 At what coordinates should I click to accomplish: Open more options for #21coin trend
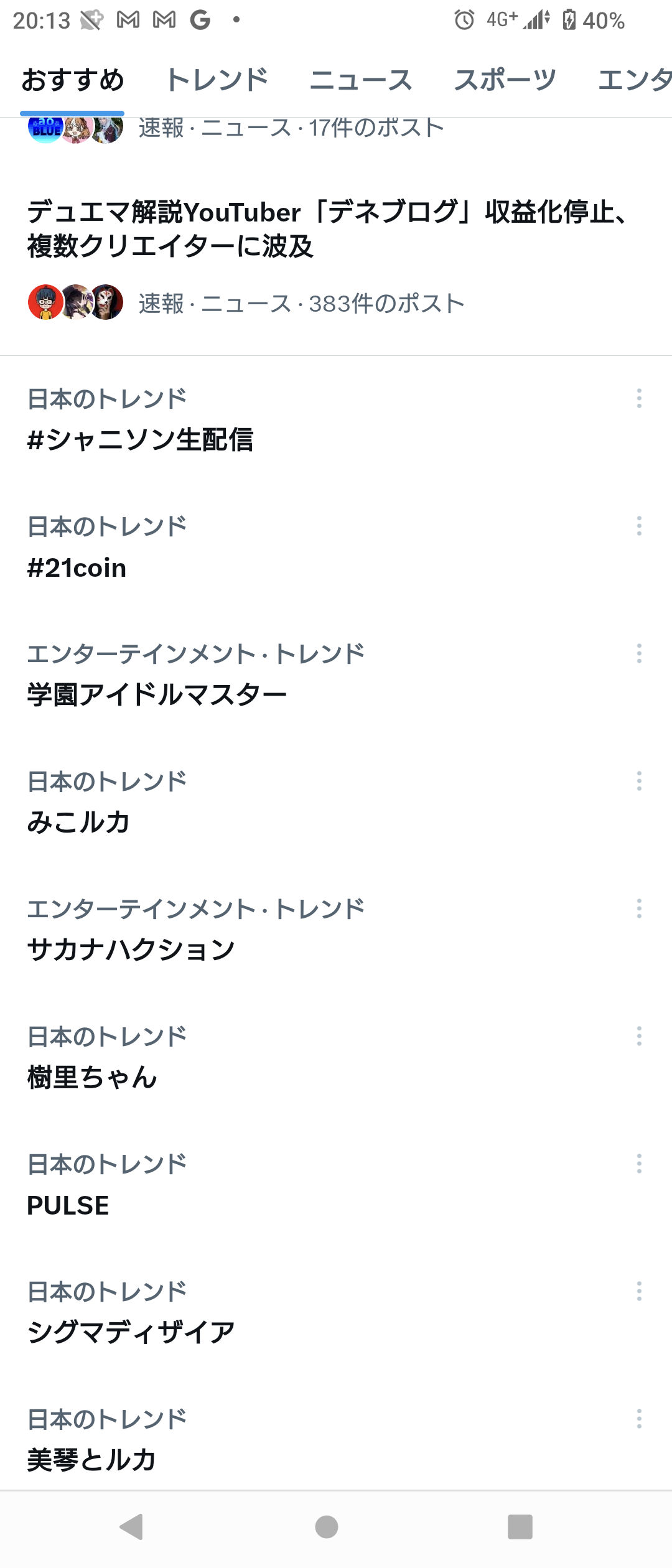tap(639, 526)
